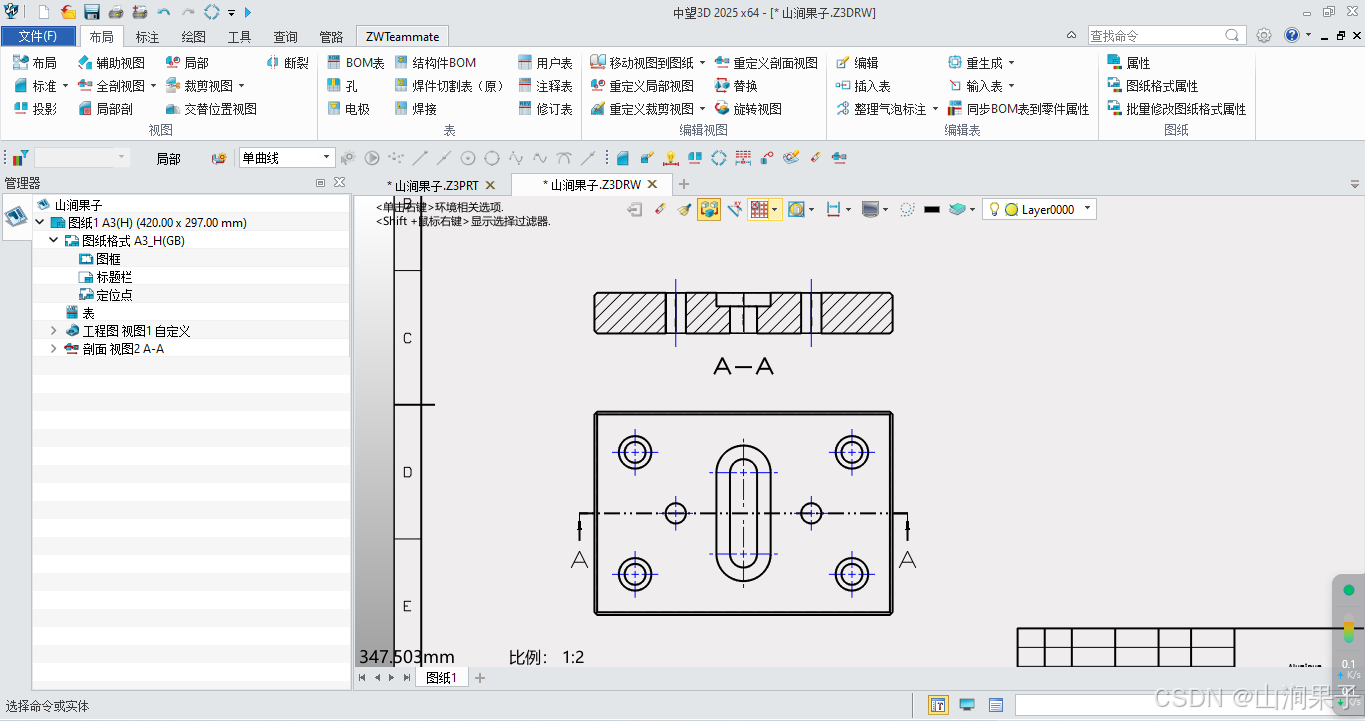Toggle the filter icon beside empty dropdown
The image size is (1365, 721).
[x=20, y=158]
